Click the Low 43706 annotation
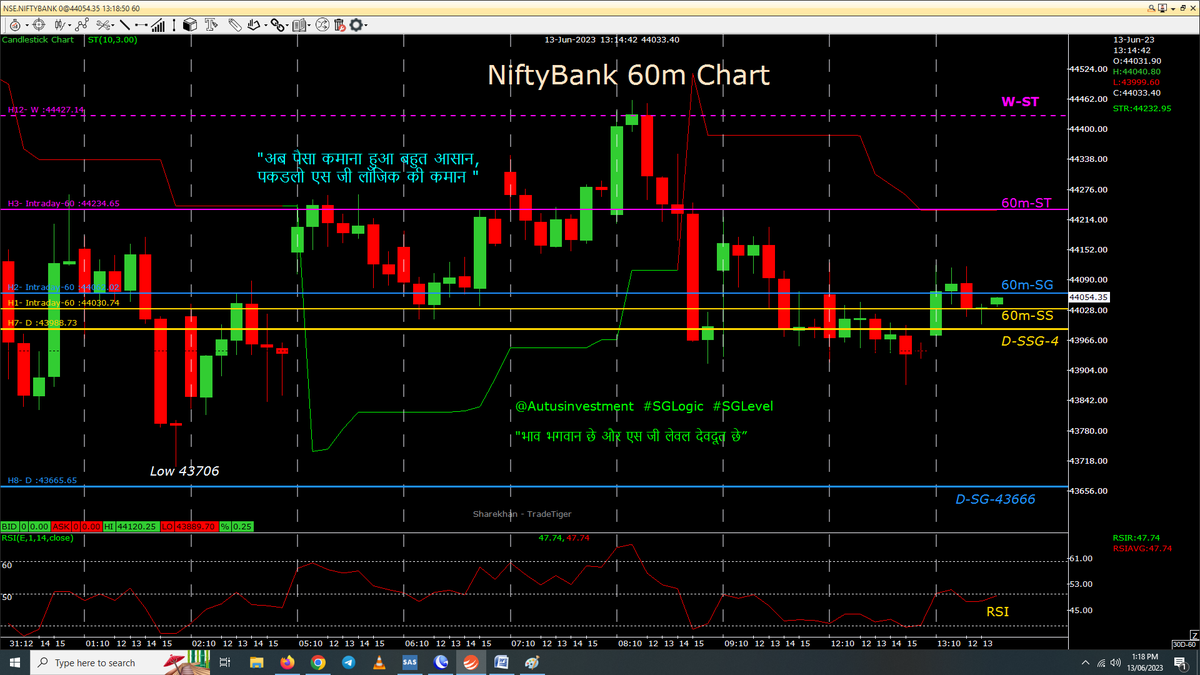1200x675 pixels. pos(184,470)
